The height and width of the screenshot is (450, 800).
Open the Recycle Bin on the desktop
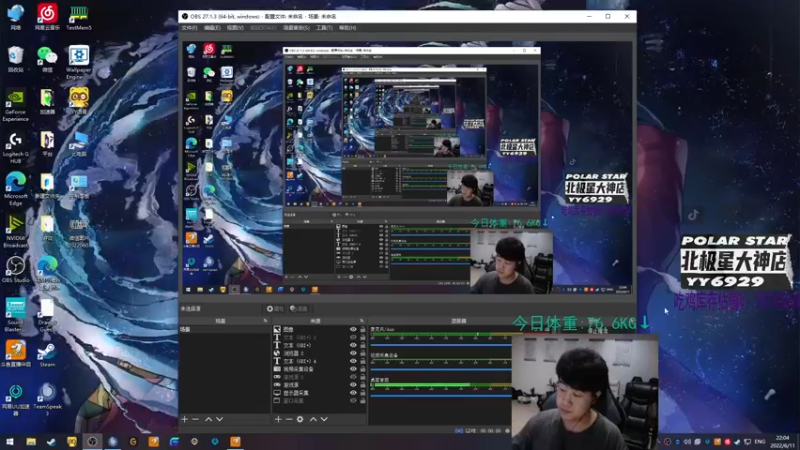tap(15, 59)
